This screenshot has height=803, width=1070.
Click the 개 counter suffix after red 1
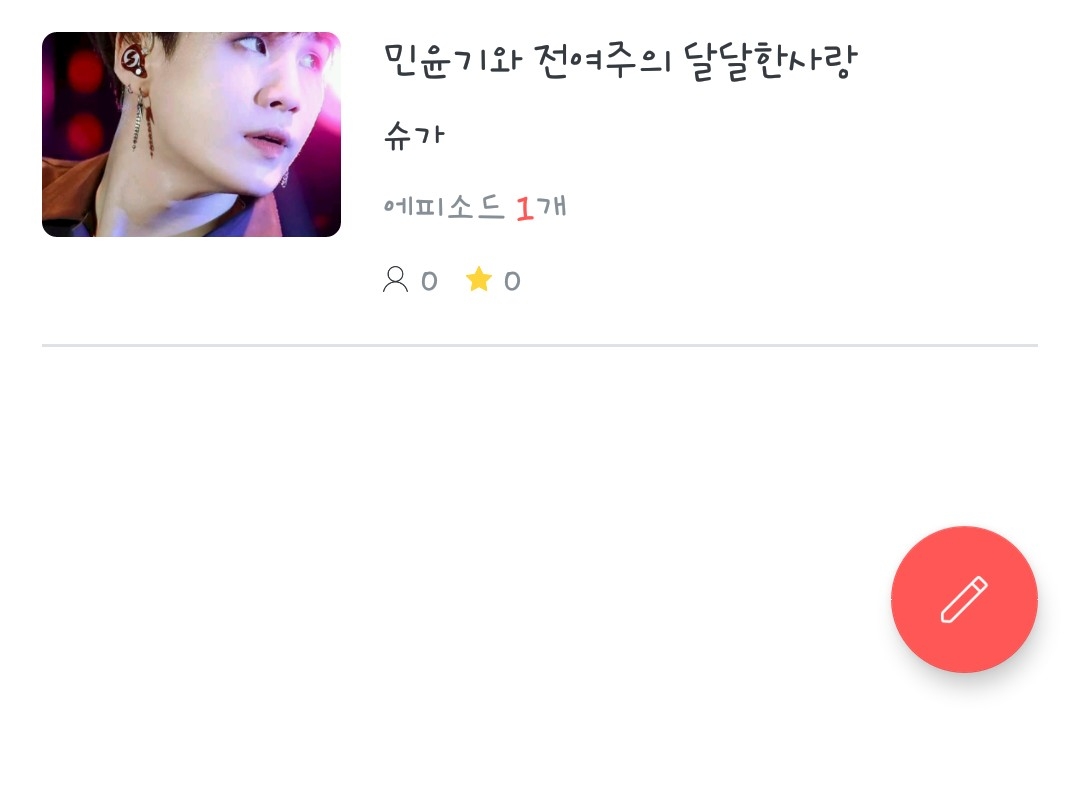point(551,207)
